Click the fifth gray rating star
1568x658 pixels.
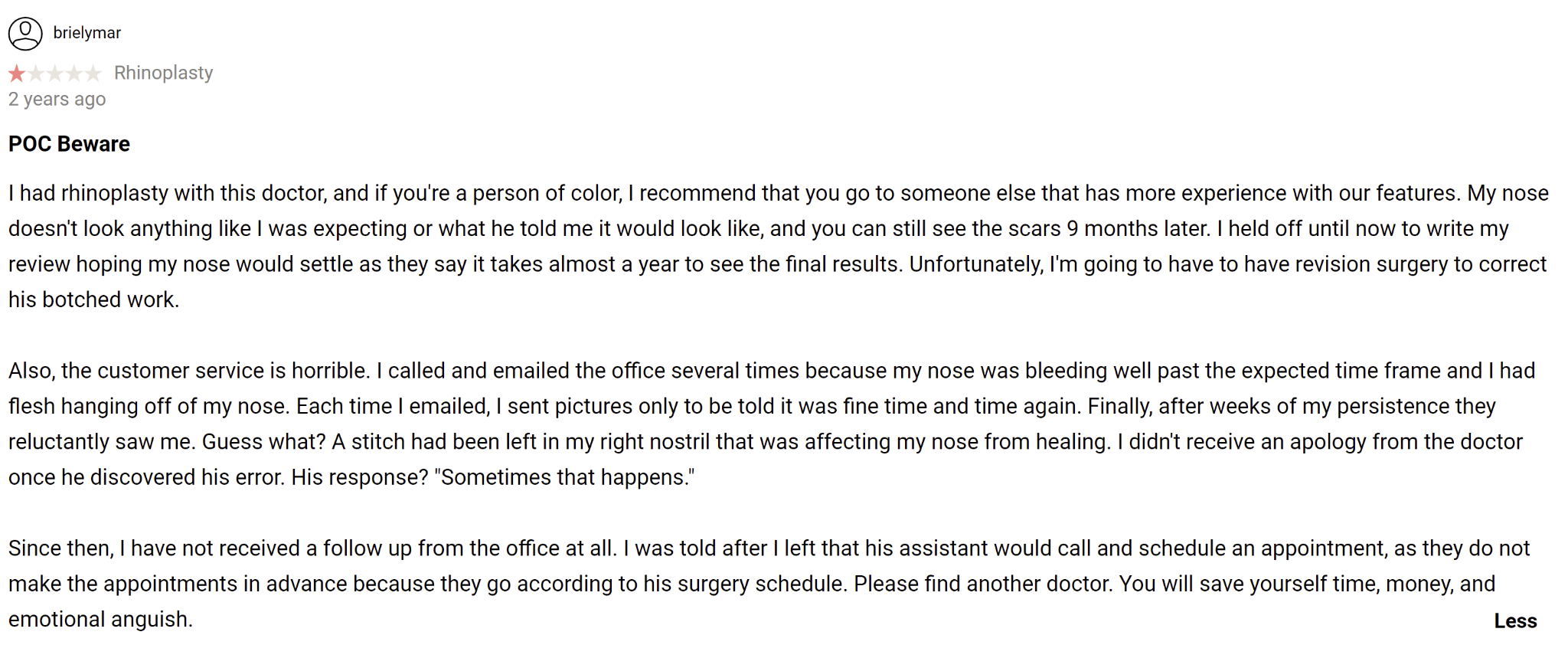pos(93,74)
